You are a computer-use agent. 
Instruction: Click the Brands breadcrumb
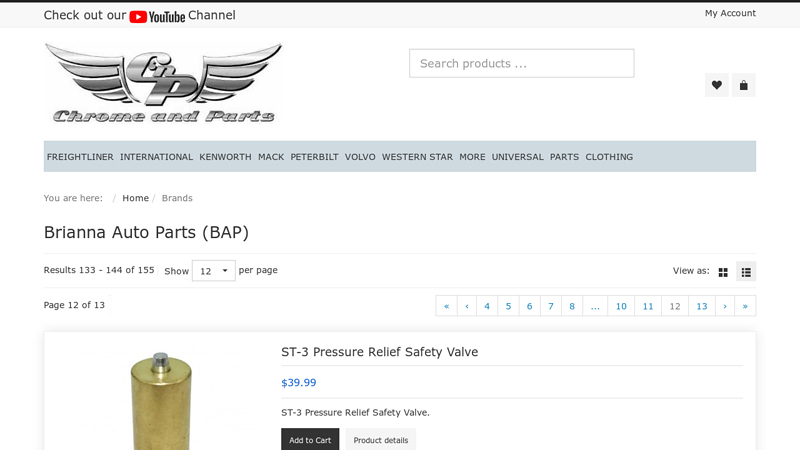(177, 198)
